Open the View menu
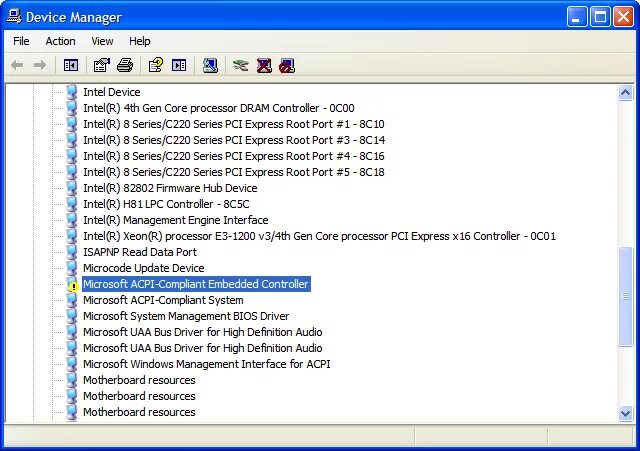 [x=102, y=41]
